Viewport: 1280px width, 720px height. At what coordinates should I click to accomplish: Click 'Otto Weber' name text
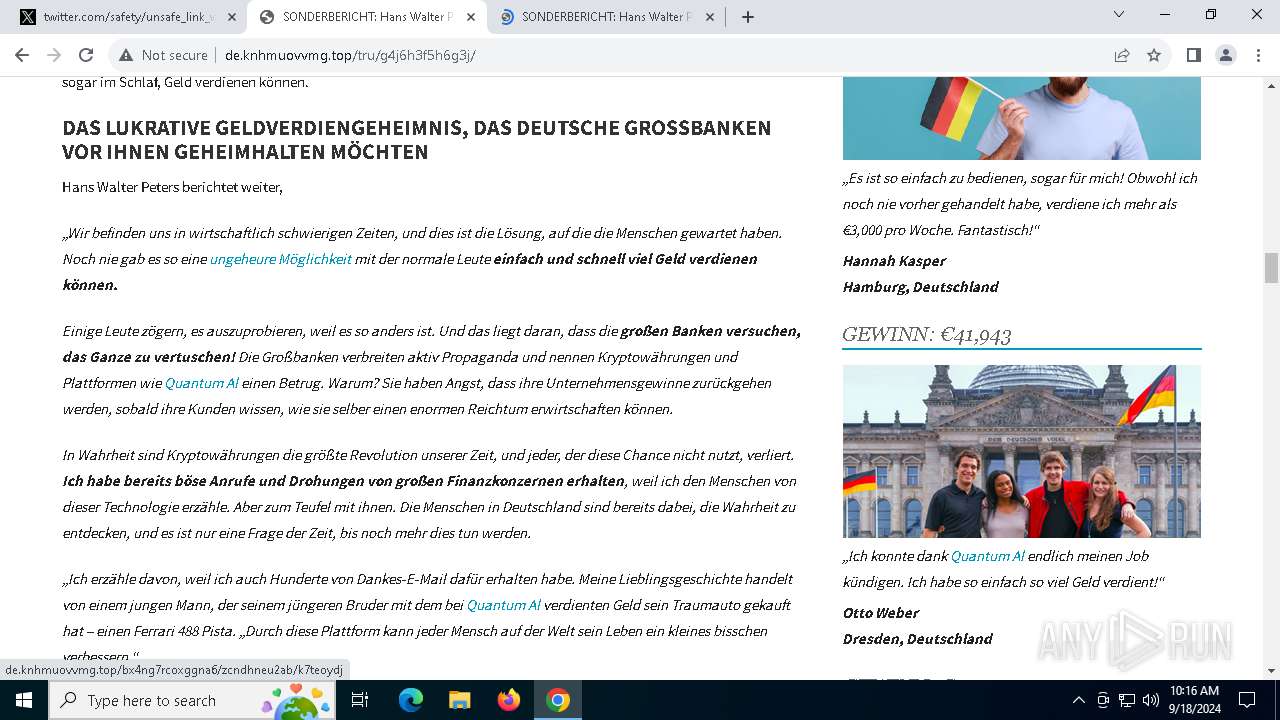(880, 613)
